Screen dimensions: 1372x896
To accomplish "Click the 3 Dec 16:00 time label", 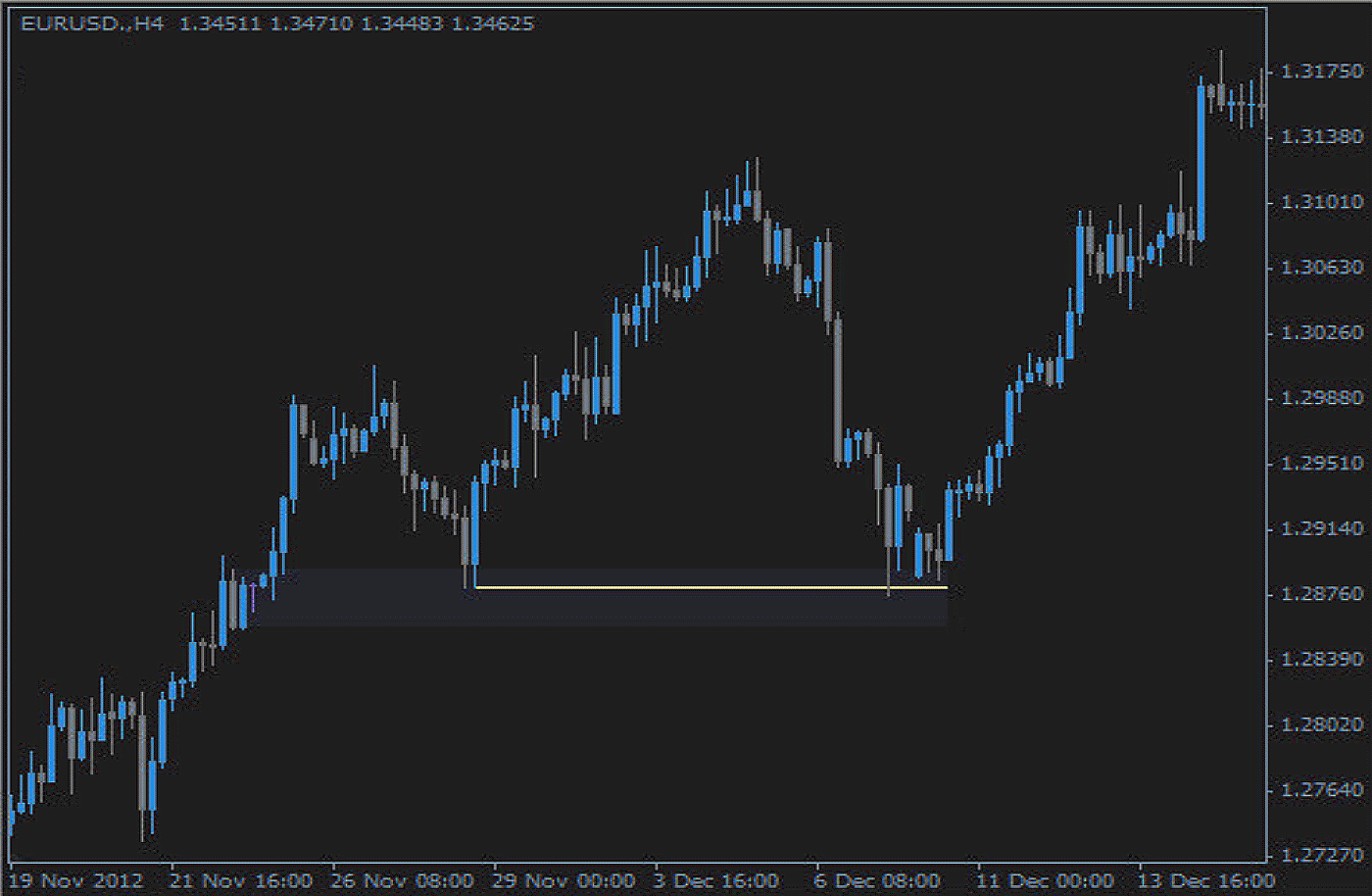I will point(715,880).
